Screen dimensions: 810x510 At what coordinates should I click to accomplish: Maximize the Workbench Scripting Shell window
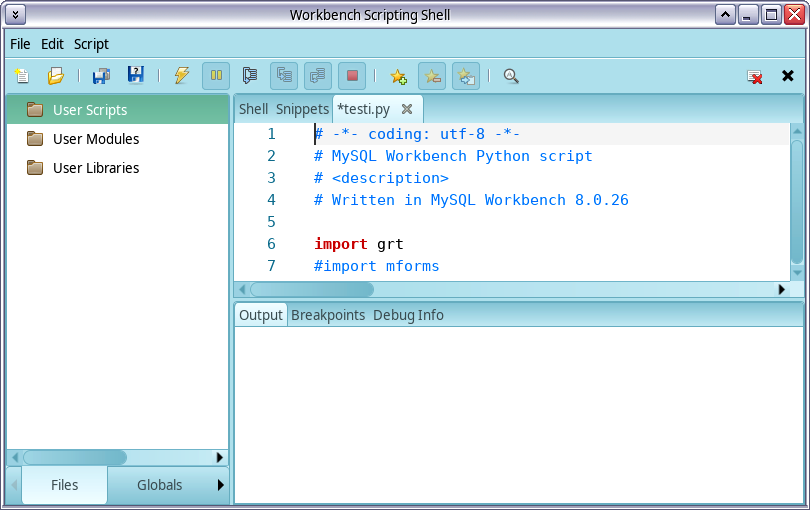point(771,14)
